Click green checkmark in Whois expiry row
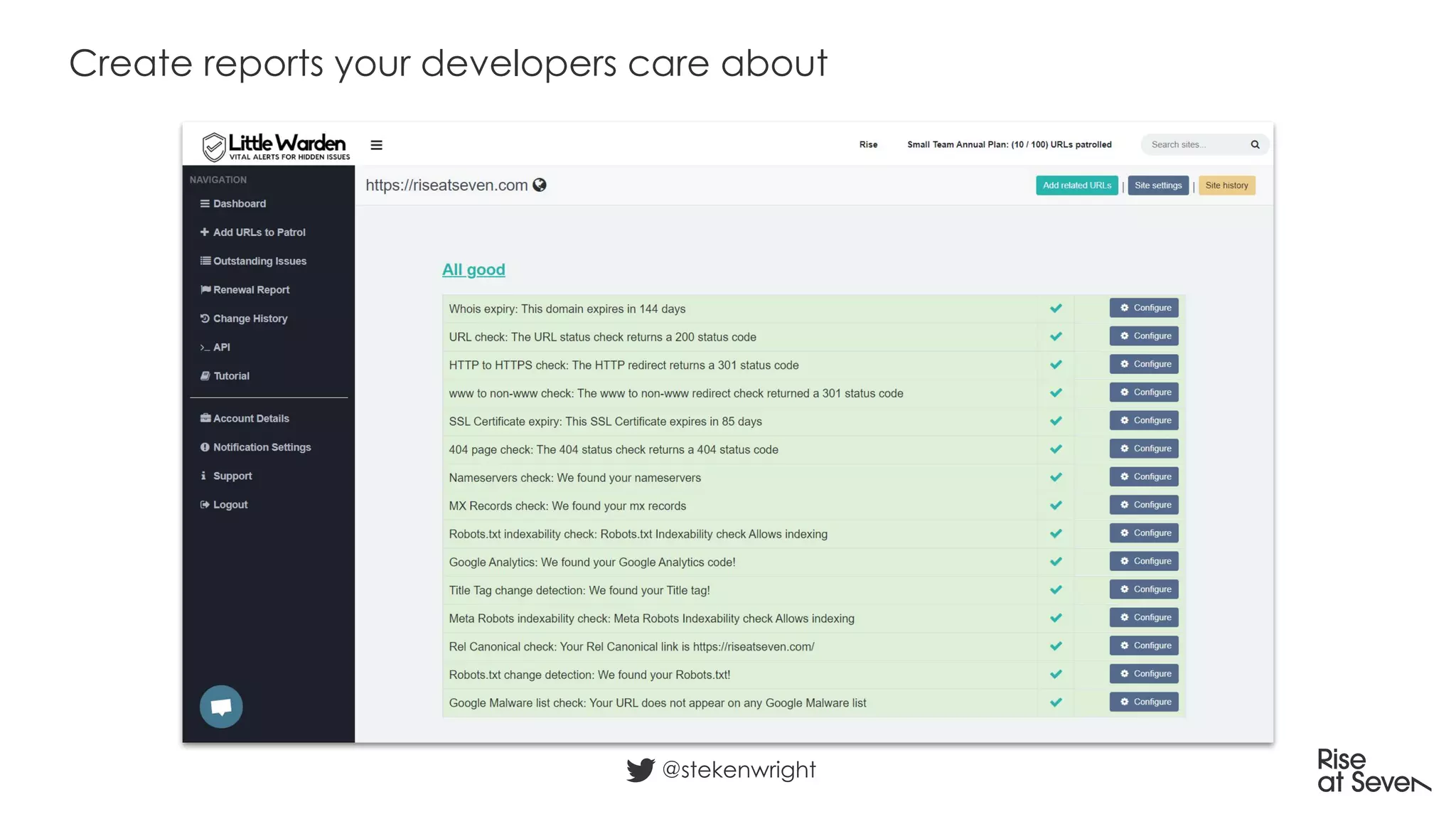The image size is (1456, 819). point(1056,309)
